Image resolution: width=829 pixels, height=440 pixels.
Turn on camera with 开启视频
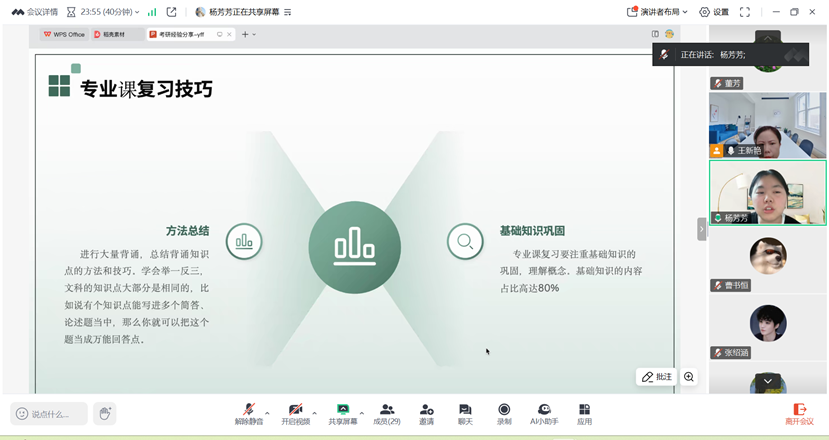pyautogui.click(x=295, y=414)
